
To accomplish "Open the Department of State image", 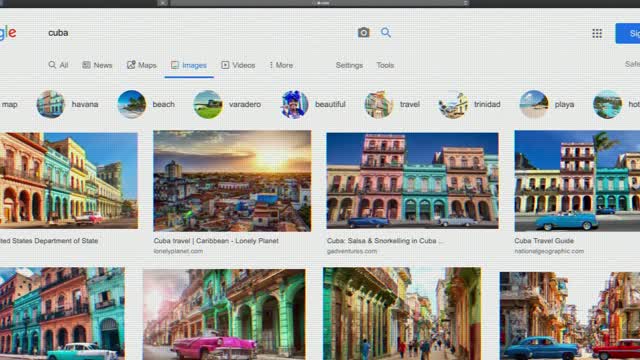I will tap(69, 180).
